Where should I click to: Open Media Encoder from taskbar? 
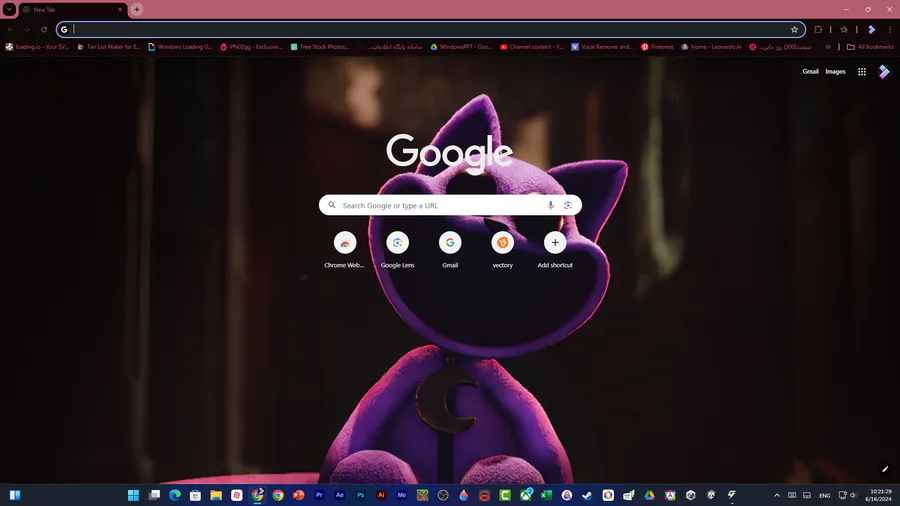pyautogui.click(x=402, y=495)
